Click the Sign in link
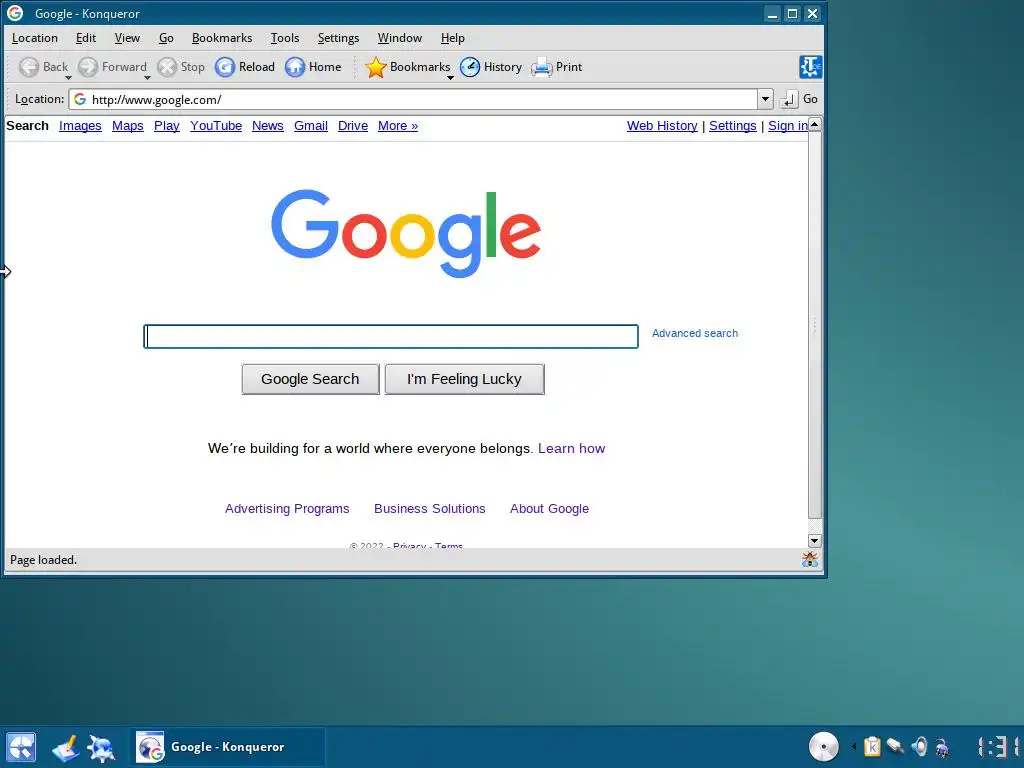Screen dimensions: 1024x768 [788, 126]
